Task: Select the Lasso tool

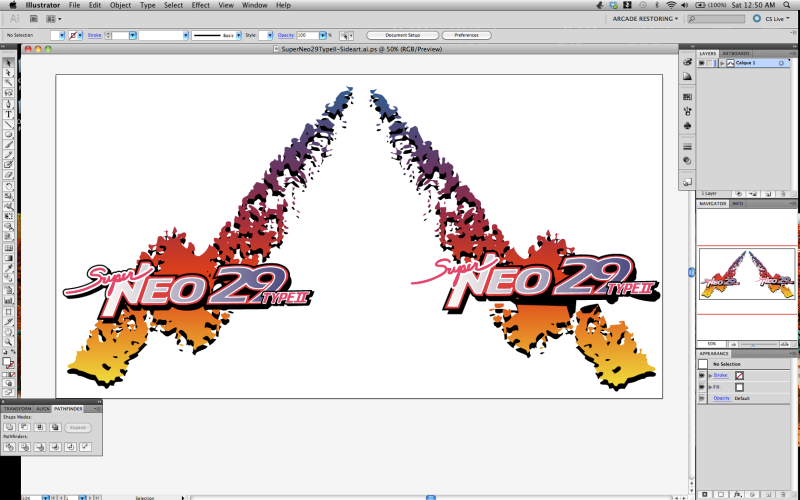Action: tap(8, 93)
